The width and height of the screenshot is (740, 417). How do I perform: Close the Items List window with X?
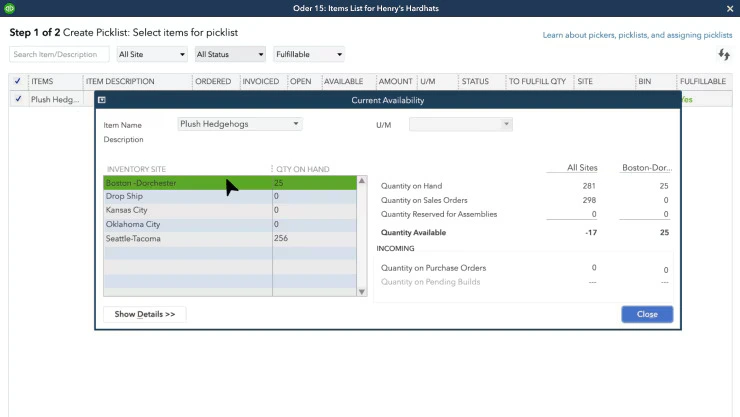[x=730, y=8]
